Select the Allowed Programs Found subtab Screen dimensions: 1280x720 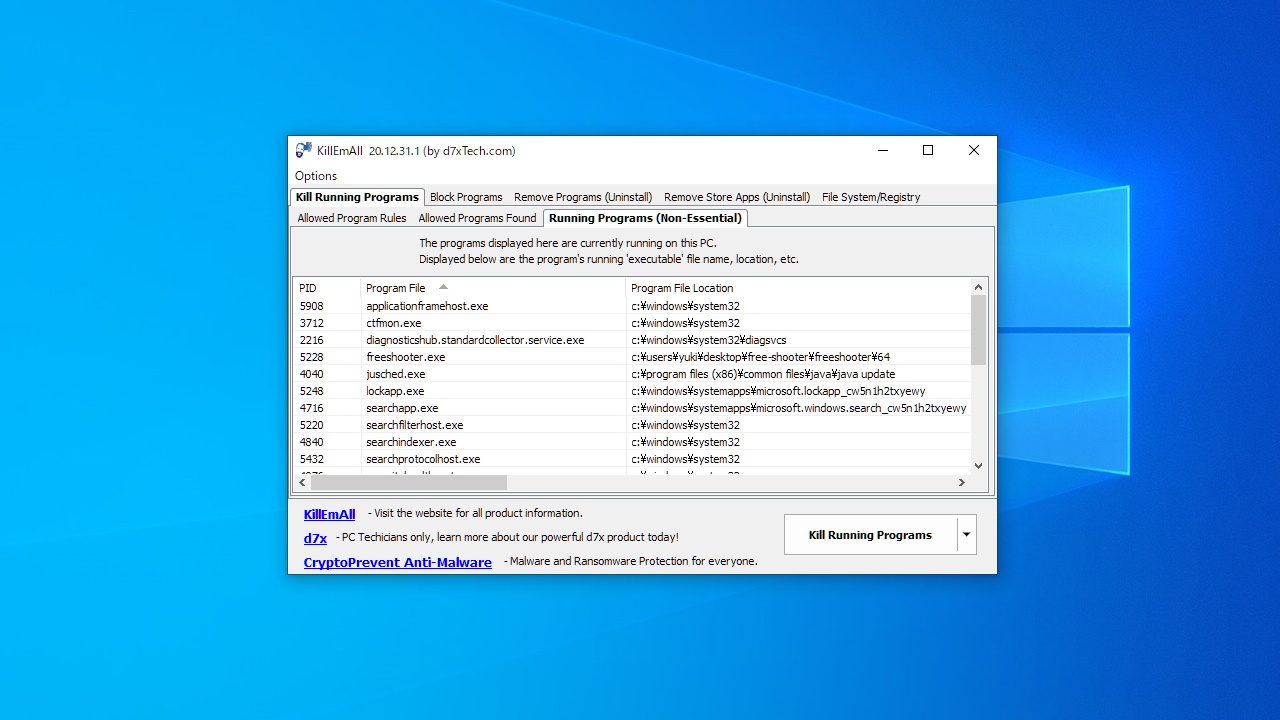click(x=477, y=218)
